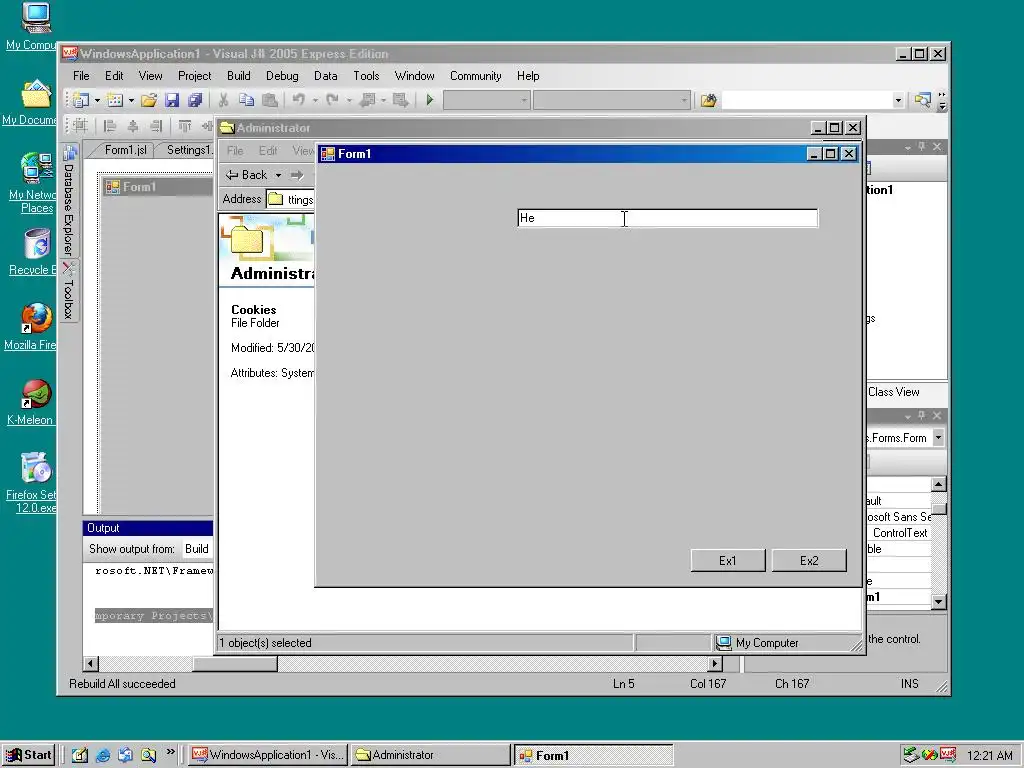The image size is (1024, 768).
Task: Click the Align to Grid layout icon
Action: [80, 126]
